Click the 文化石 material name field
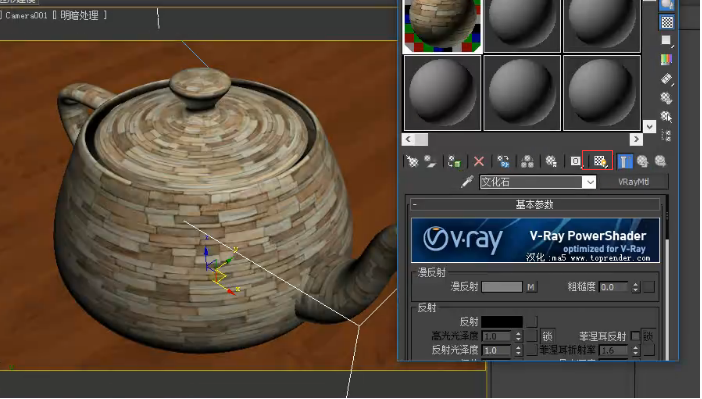Screen dimensions: 702x399 coord(531,182)
